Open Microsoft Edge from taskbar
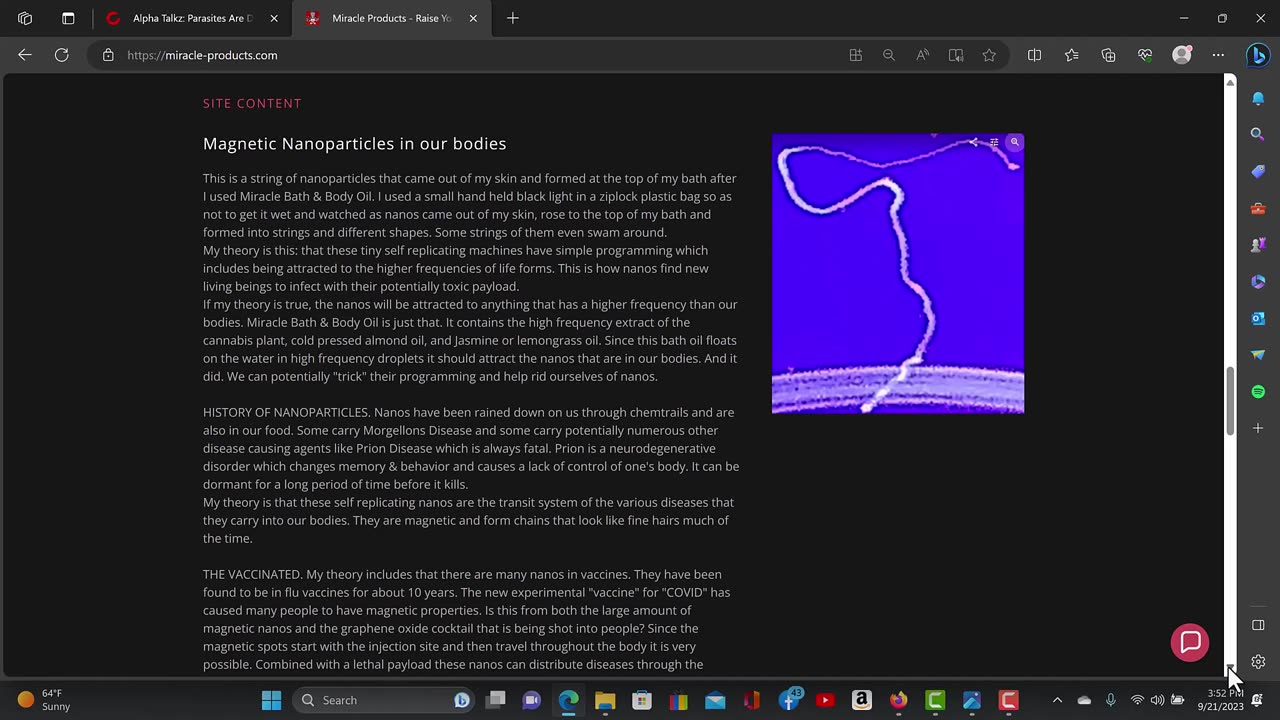 pos(568,700)
